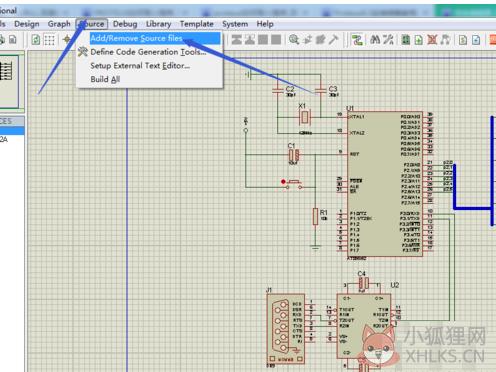Click resistor R1 in schematic
The width and height of the screenshot is (496, 372).
[x=315, y=216]
